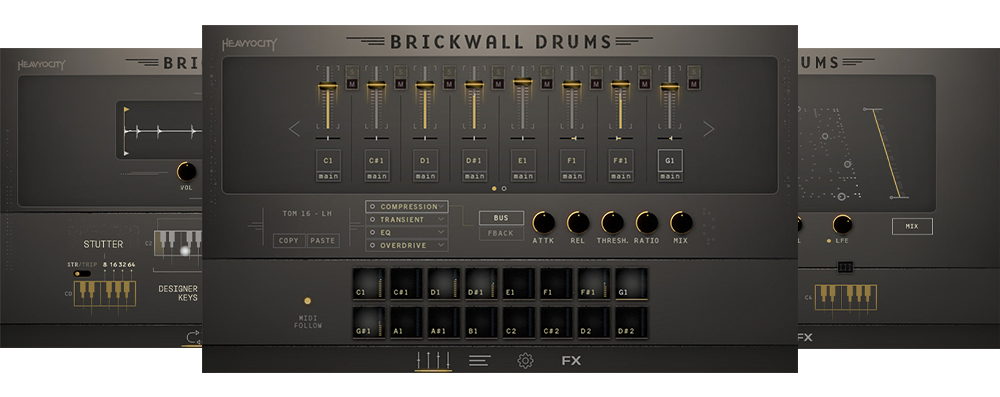The width and height of the screenshot is (1000, 397).
Task: Adjust the F1 channel pan slider
Action: [572, 138]
